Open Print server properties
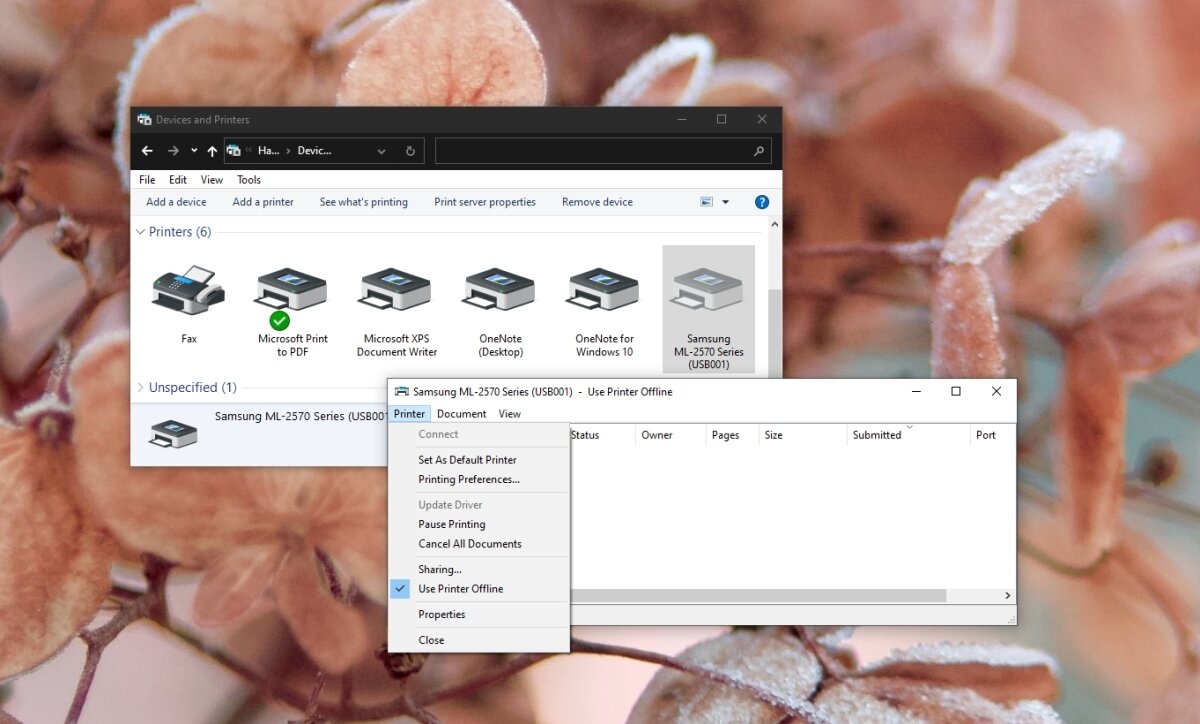The image size is (1200, 724). (x=484, y=201)
